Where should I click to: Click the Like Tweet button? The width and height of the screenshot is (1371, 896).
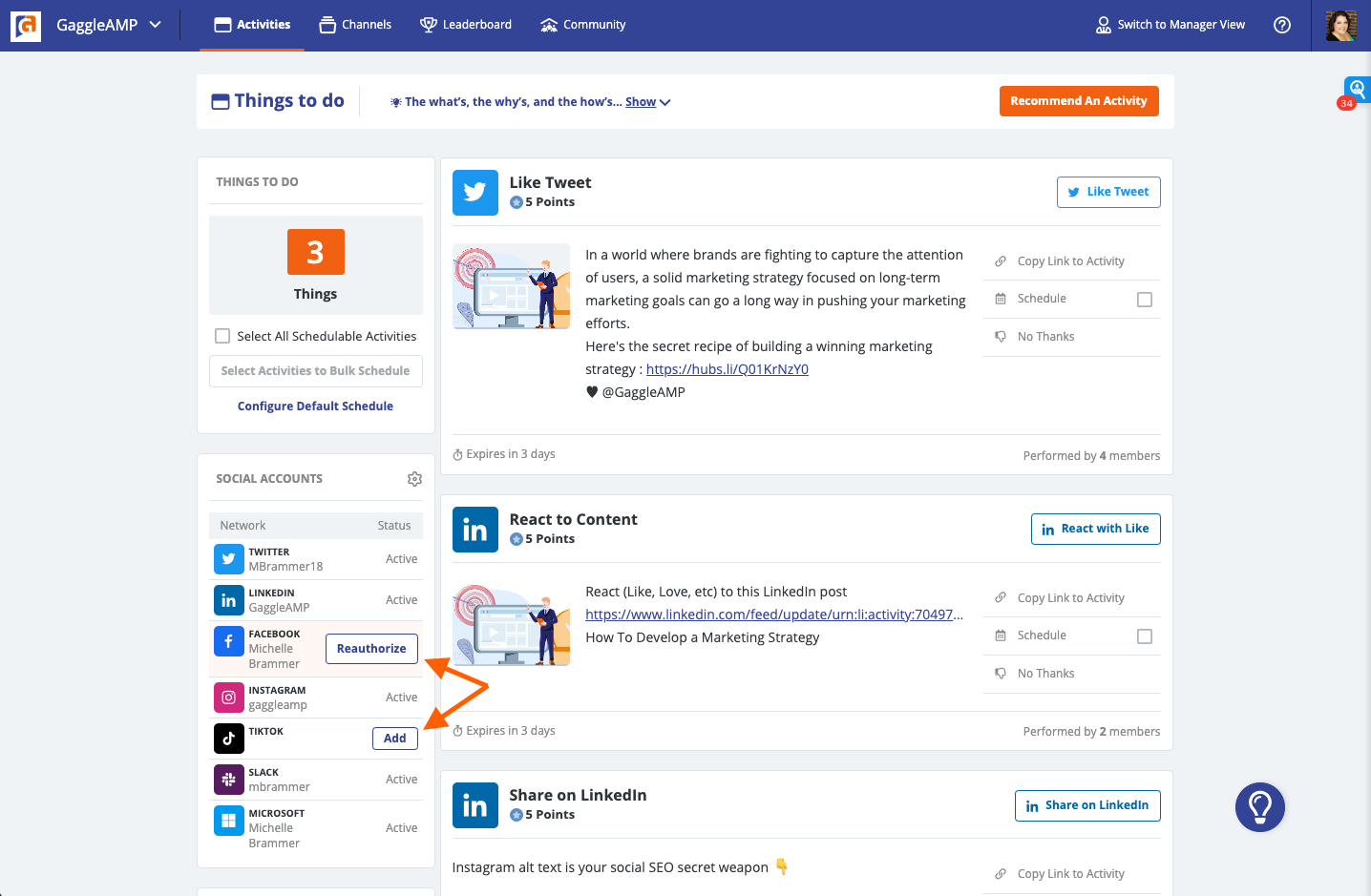pyautogui.click(x=1108, y=192)
